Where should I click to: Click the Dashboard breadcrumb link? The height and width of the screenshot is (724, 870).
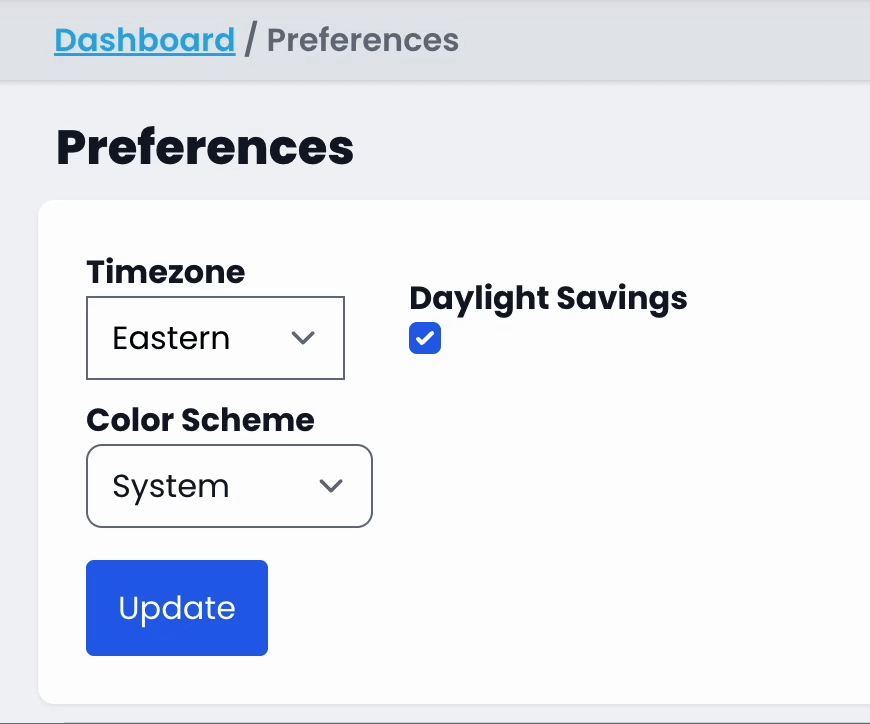point(144,41)
